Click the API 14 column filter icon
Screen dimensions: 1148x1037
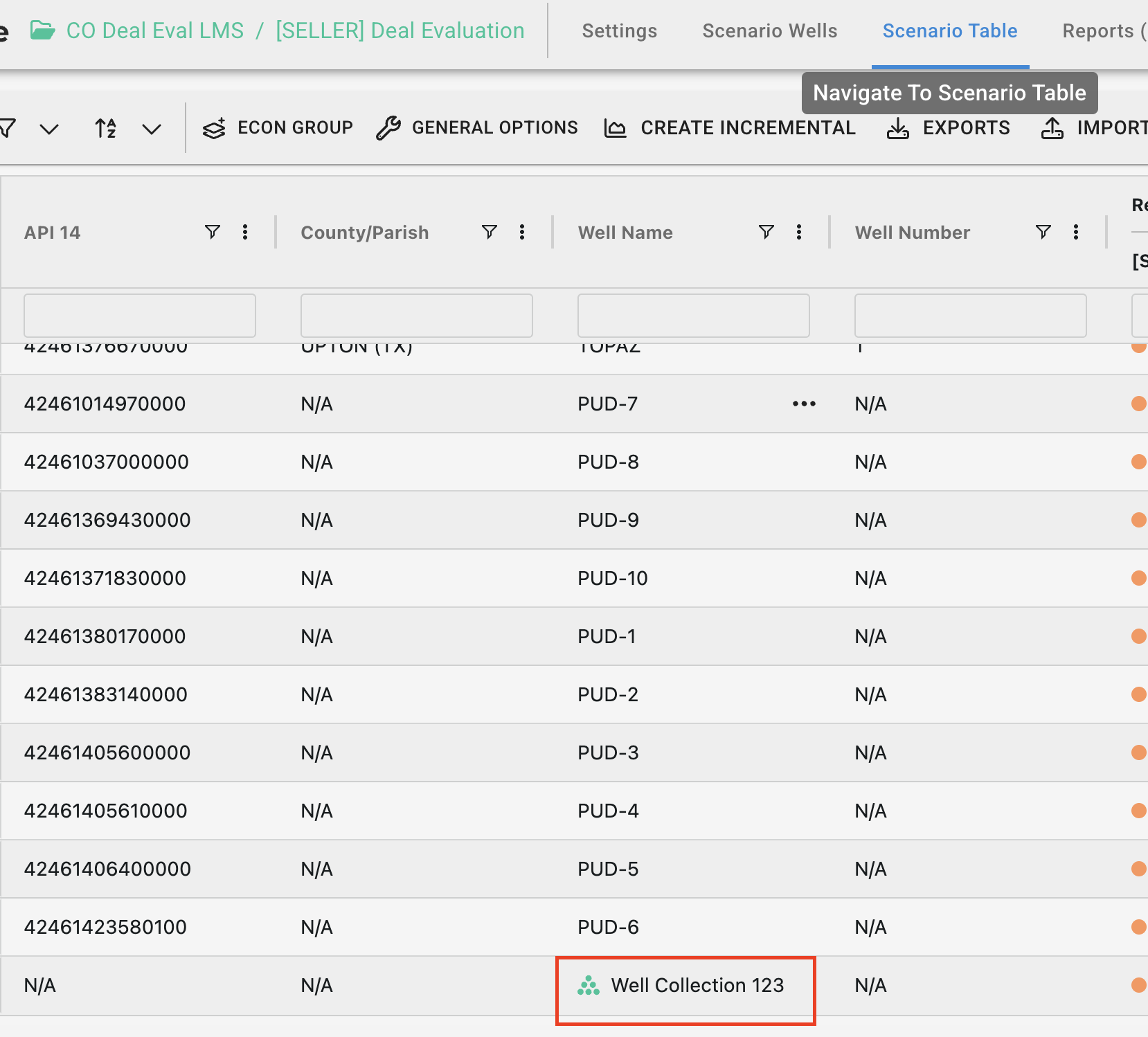213,232
